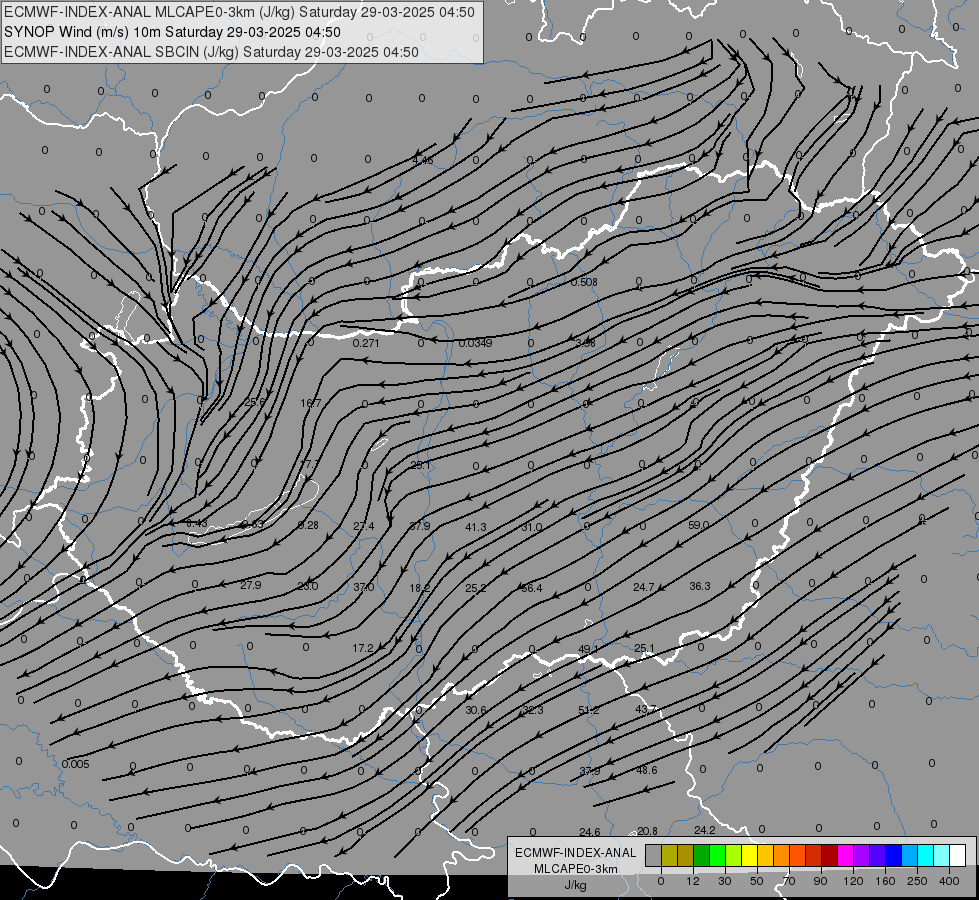Click the map value 49.1
This screenshot has height=900, width=979.
[588, 650]
